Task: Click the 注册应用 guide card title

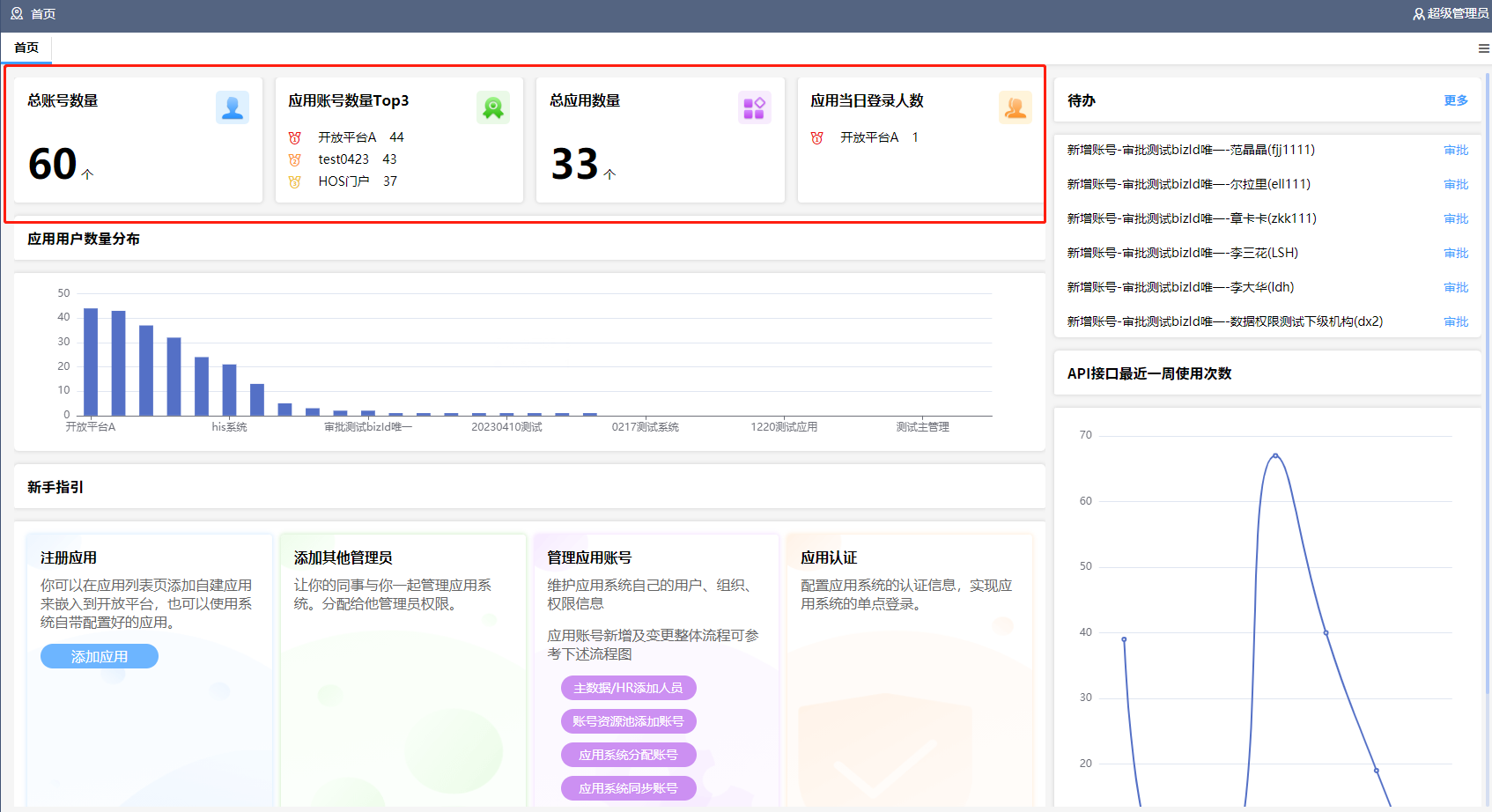Action: click(69, 557)
